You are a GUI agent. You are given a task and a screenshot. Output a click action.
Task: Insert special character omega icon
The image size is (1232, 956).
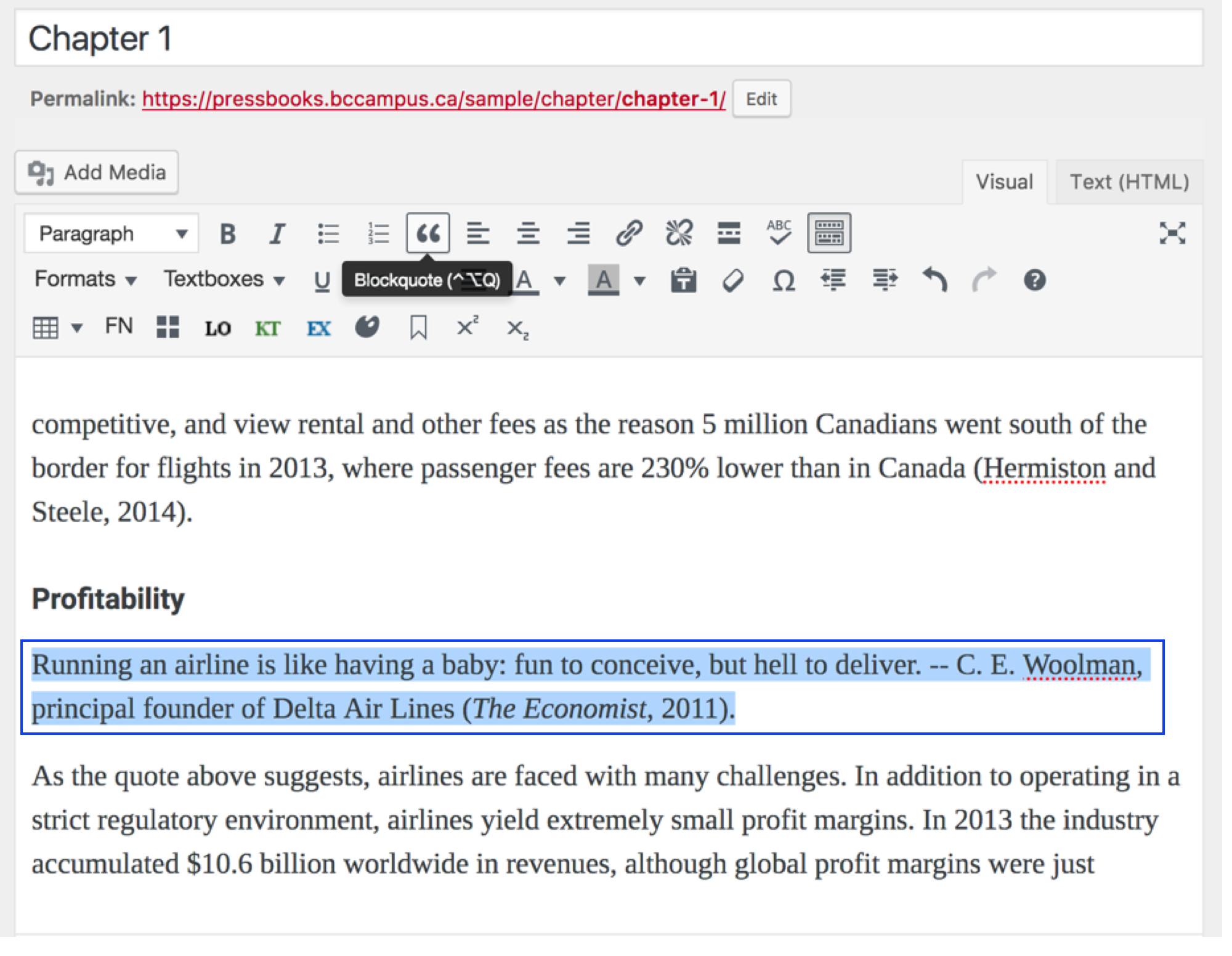click(784, 281)
